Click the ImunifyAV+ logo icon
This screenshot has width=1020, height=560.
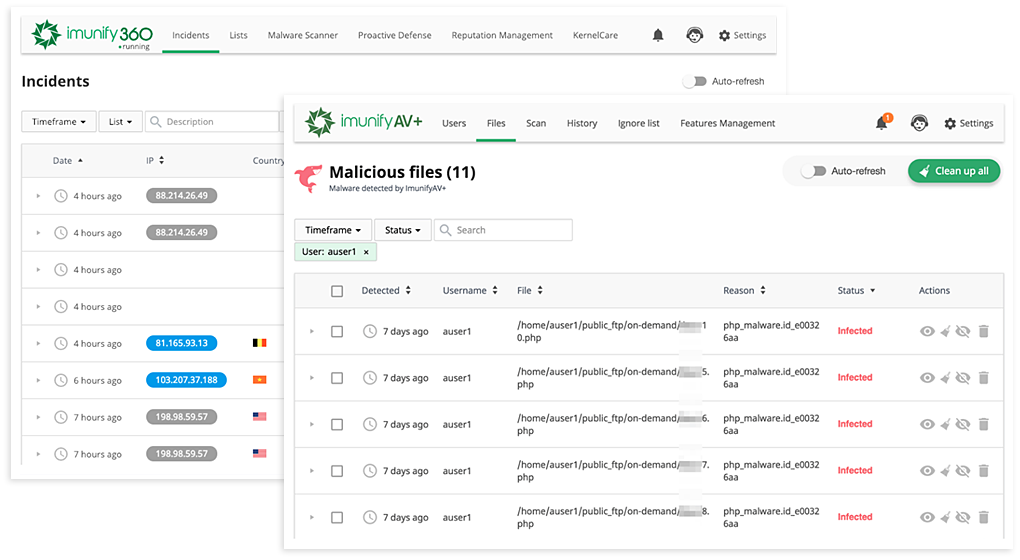coord(319,122)
